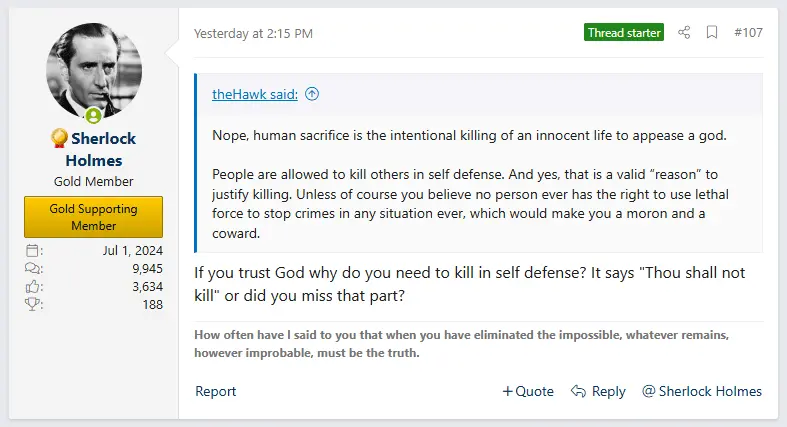Viewport: 787px width, 427px height.
Task: Jump to quoted post via arrow icon
Action: click(312, 95)
